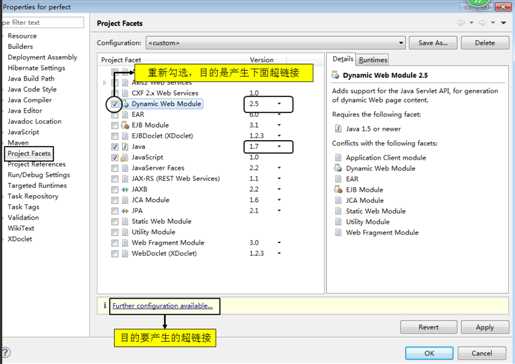The height and width of the screenshot is (364, 515).
Task: Switch to the Runtimes tab
Action: pos(373,60)
